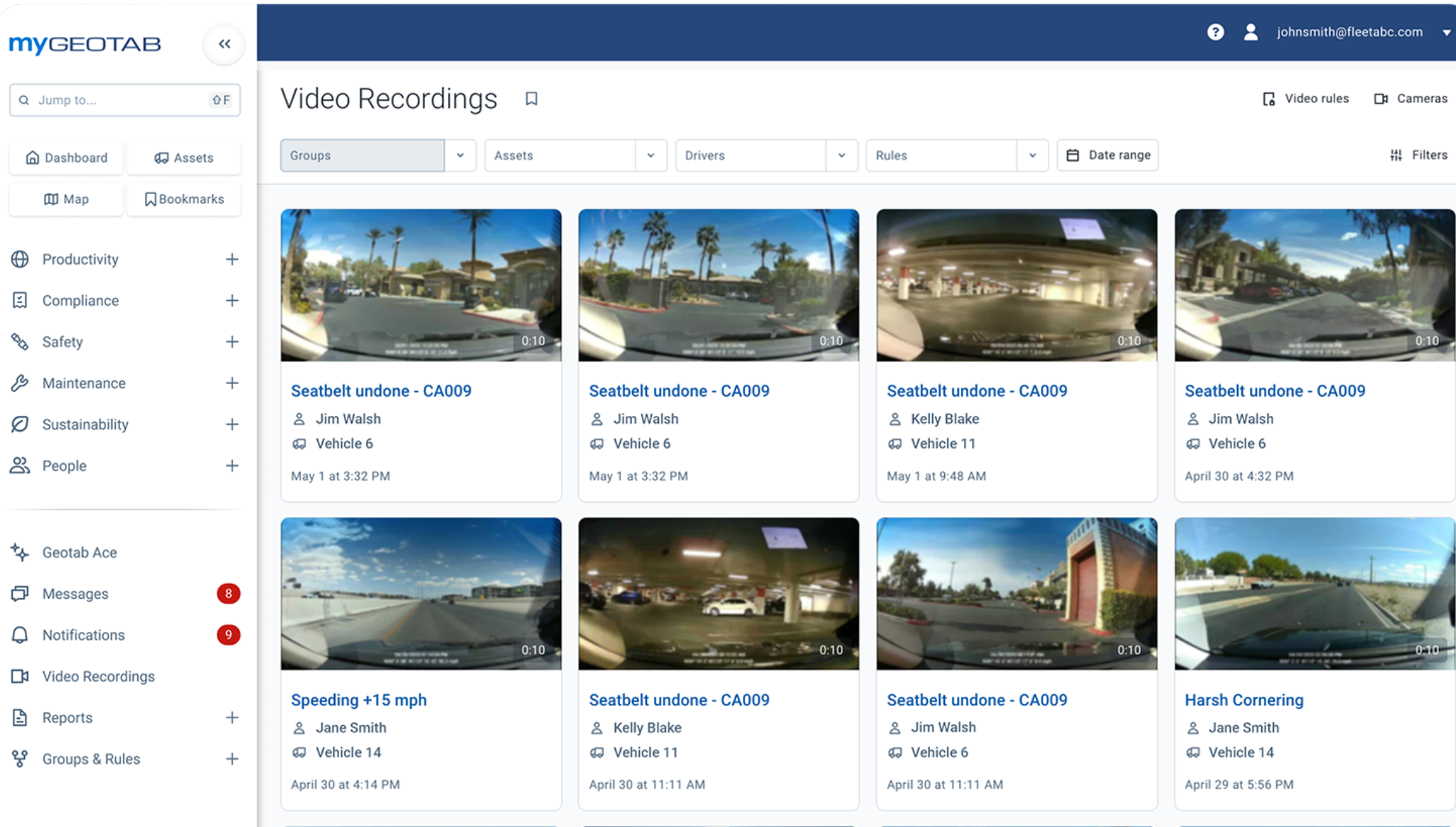Open Seatbelt undone link for Kelly Blake May 1
This screenshot has width=1456, height=827.
[977, 391]
